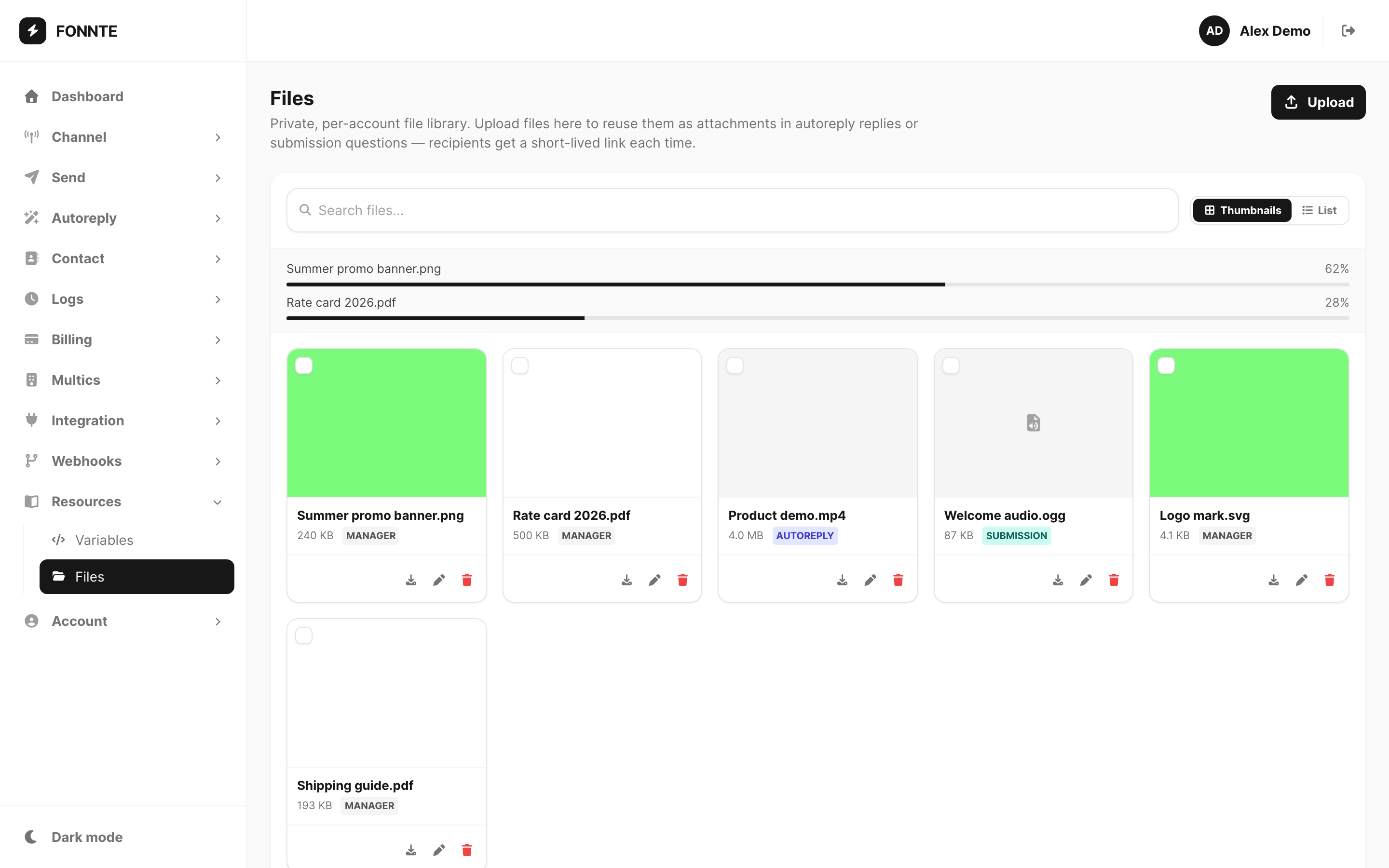Edit Product demo.mp4 with pencil icon

(x=870, y=580)
